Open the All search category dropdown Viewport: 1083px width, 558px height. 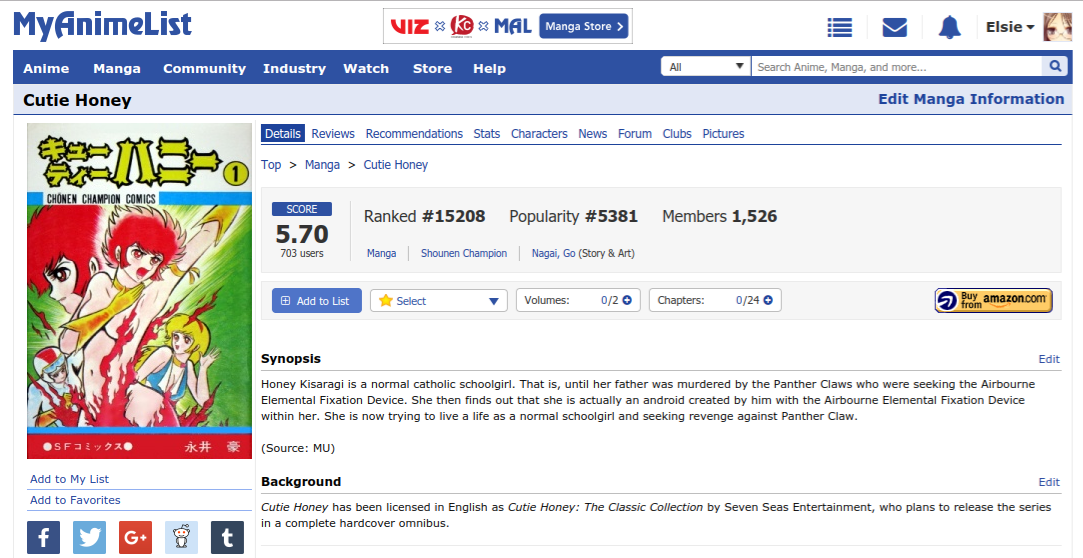(705, 66)
